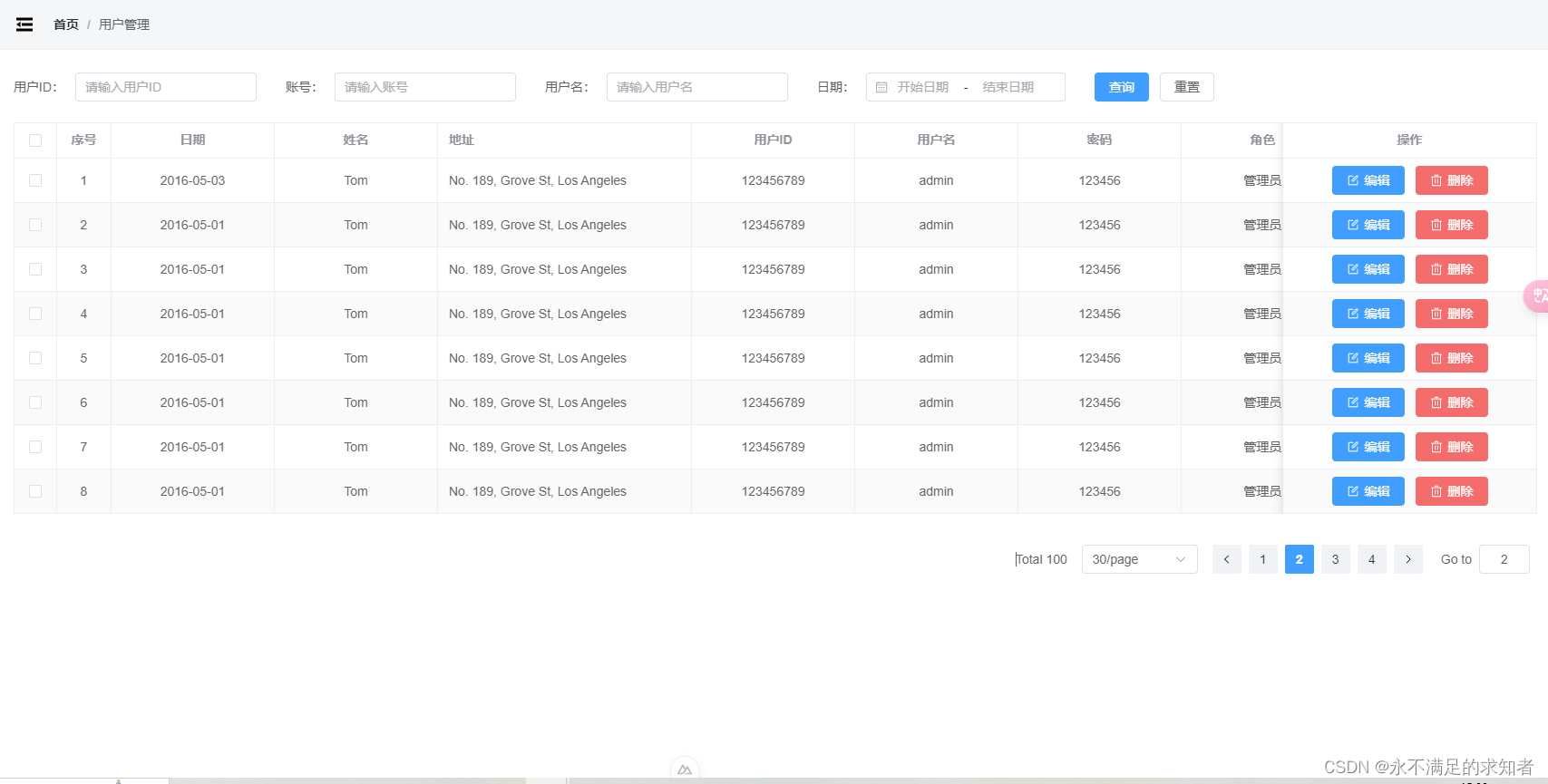The height and width of the screenshot is (784, 1548).
Task: Click the 重置 reset button
Action: pos(1186,87)
